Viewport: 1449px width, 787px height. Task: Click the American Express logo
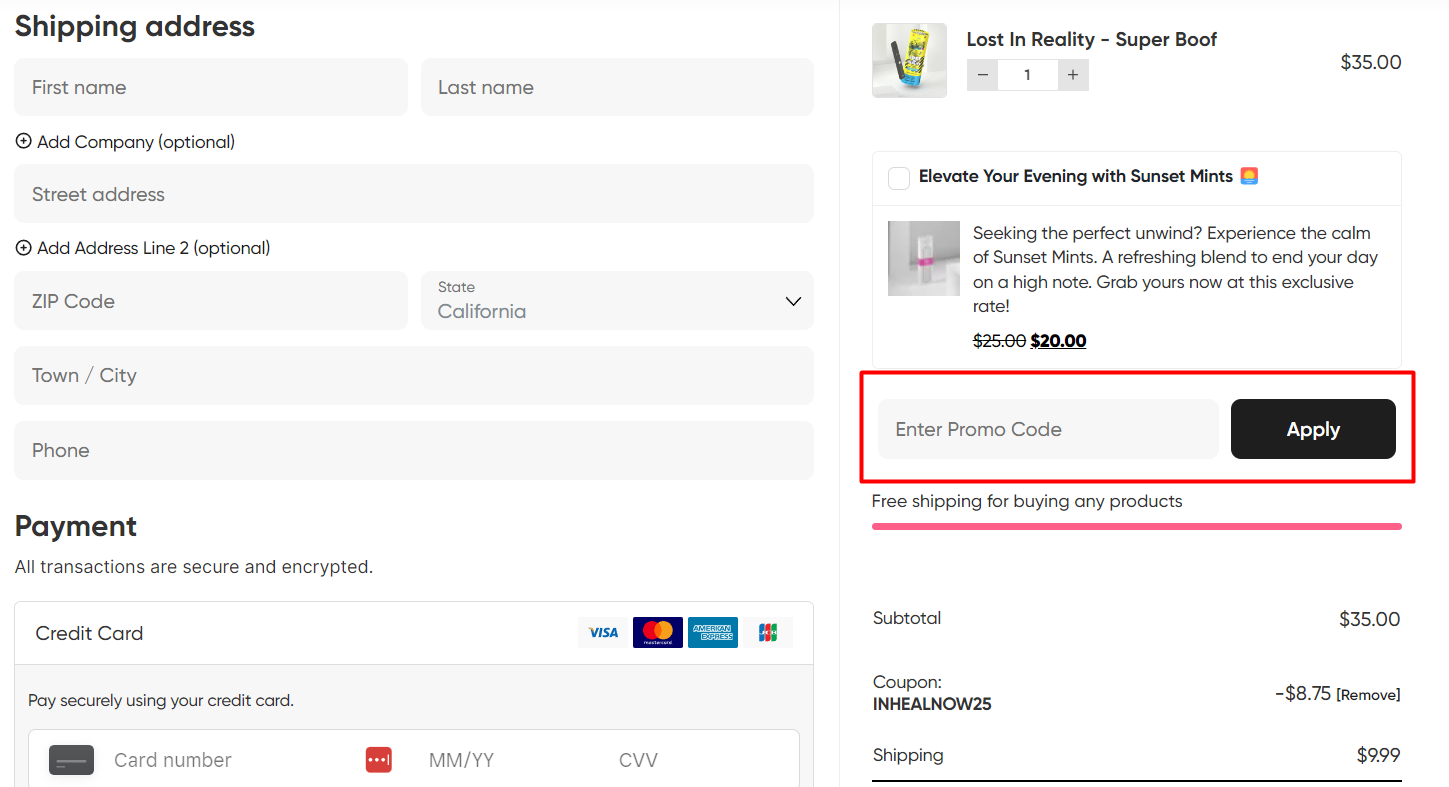coord(713,632)
